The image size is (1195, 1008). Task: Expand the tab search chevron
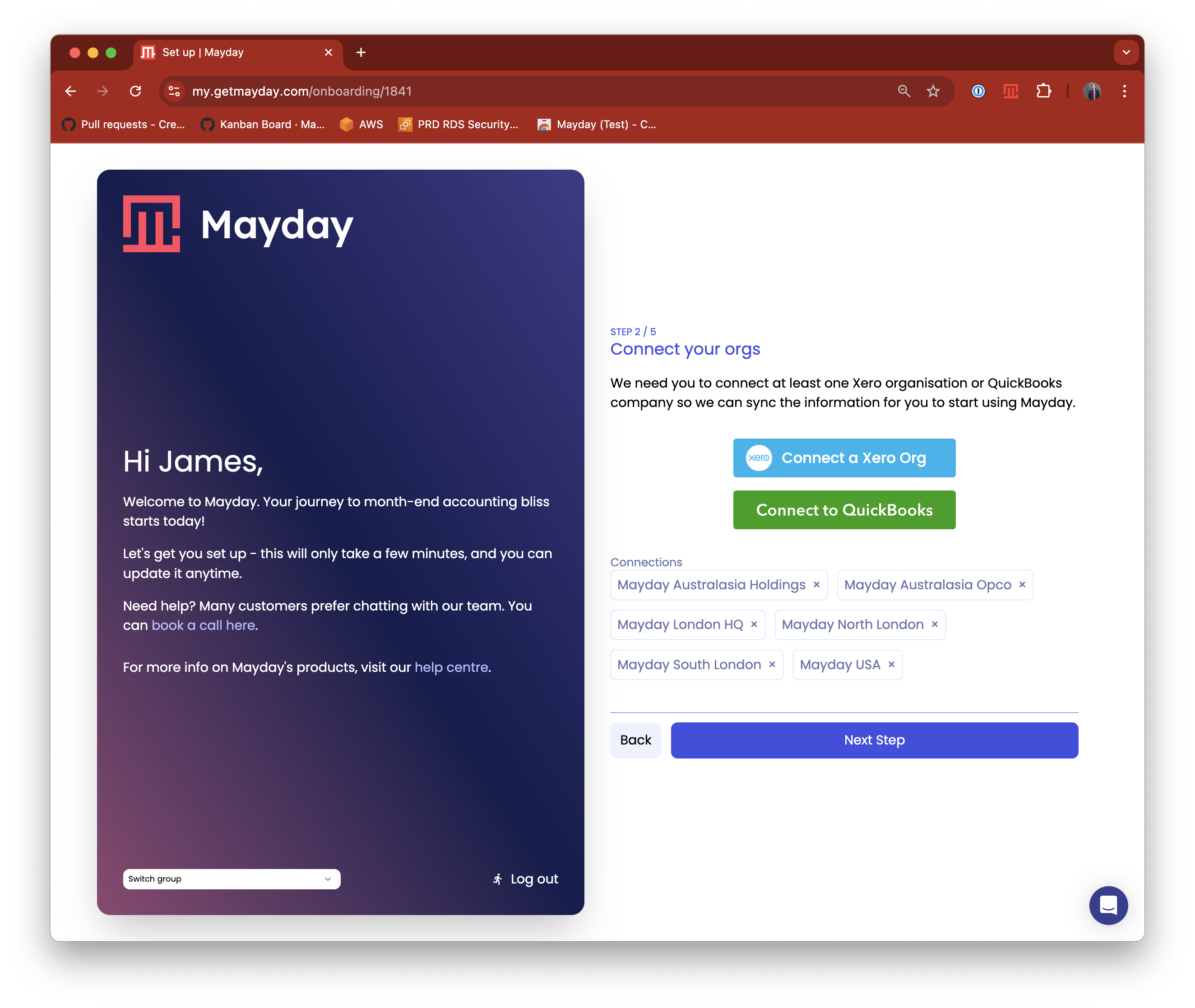point(1126,53)
